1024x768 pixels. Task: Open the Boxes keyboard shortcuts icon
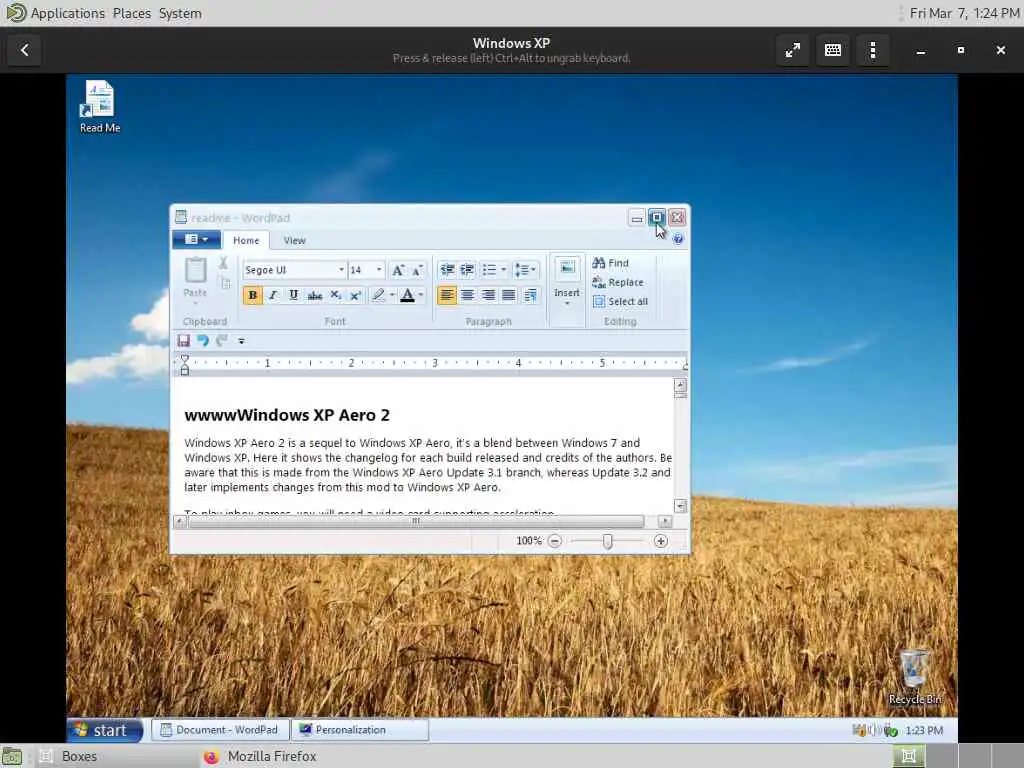click(x=833, y=50)
